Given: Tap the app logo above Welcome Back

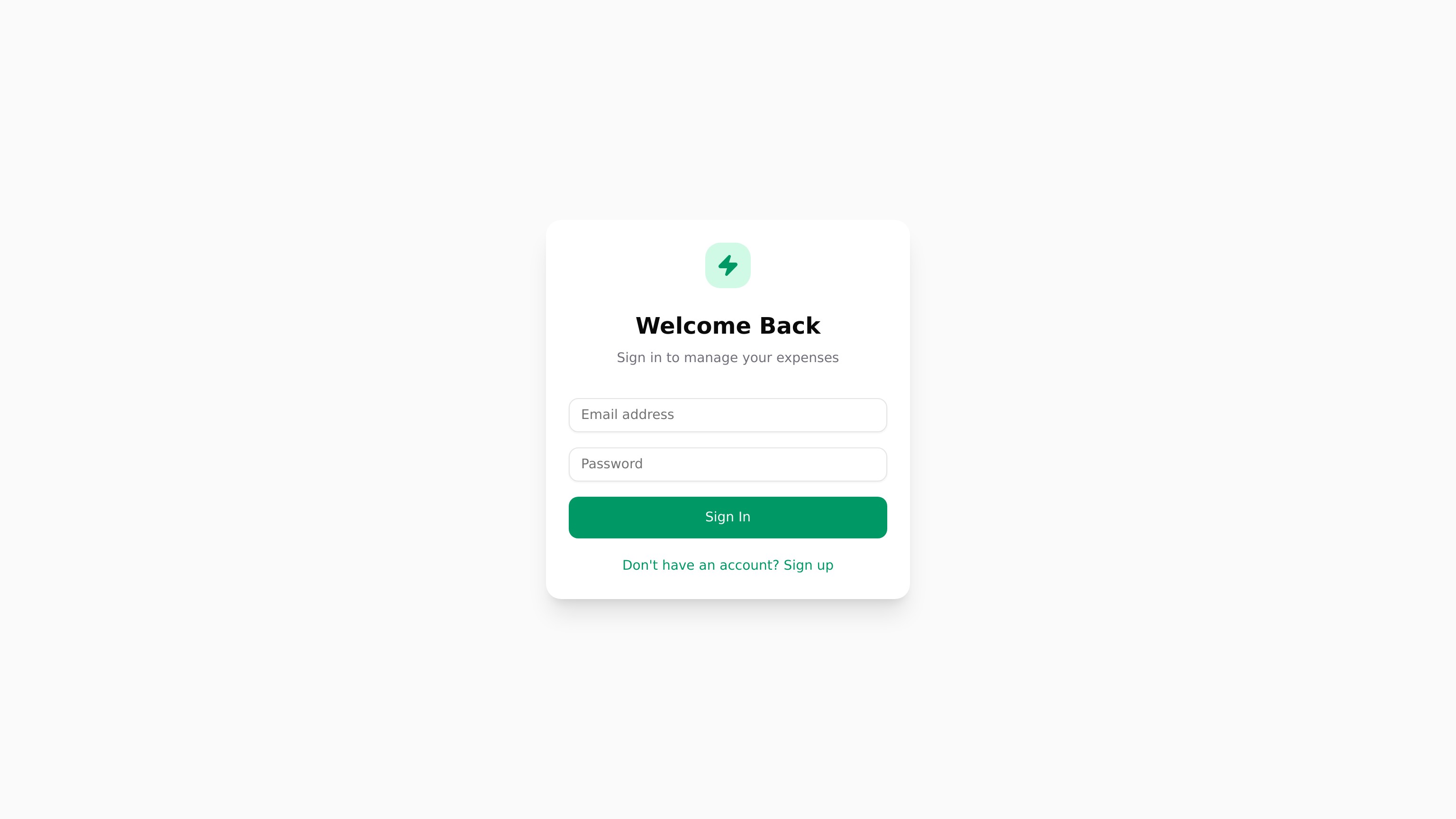Looking at the screenshot, I should pos(728,265).
